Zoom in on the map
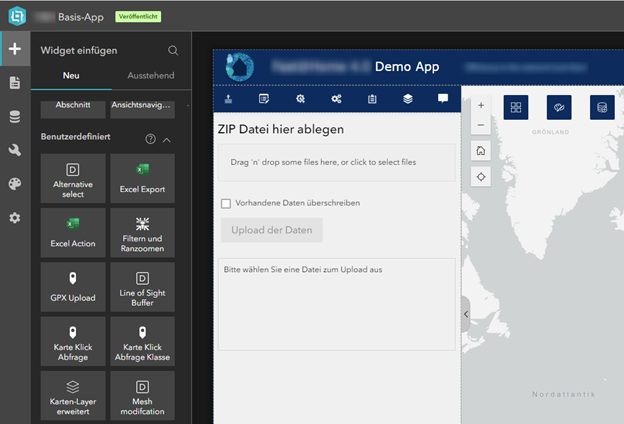This screenshot has width=624, height=424. 481,106
